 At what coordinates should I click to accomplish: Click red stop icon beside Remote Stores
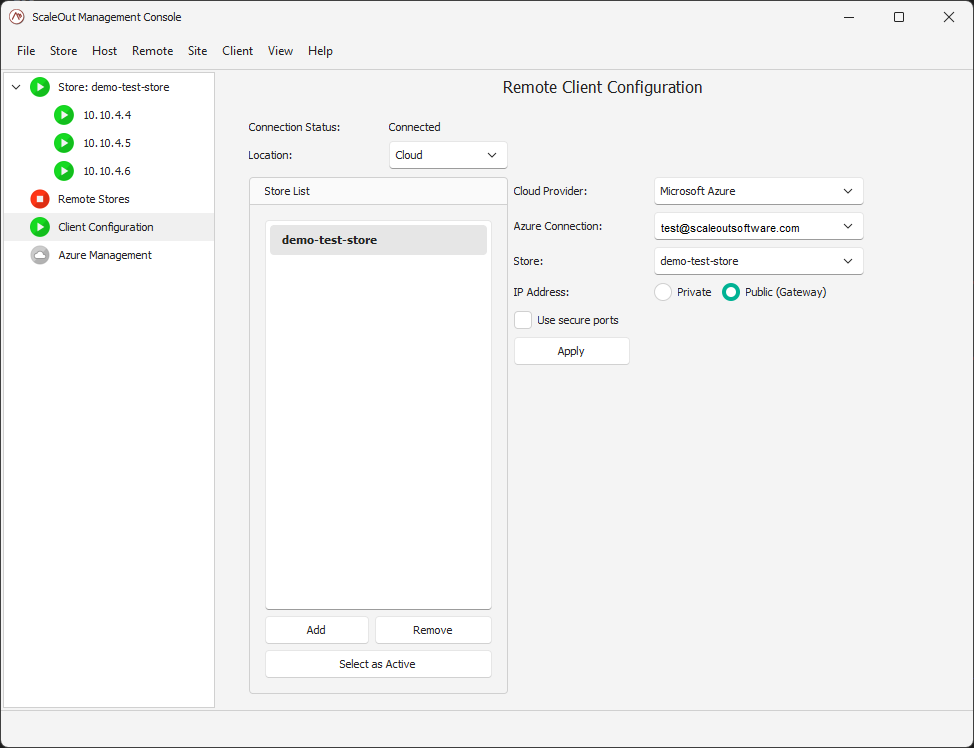pyautogui.click(x=40, y=199)
